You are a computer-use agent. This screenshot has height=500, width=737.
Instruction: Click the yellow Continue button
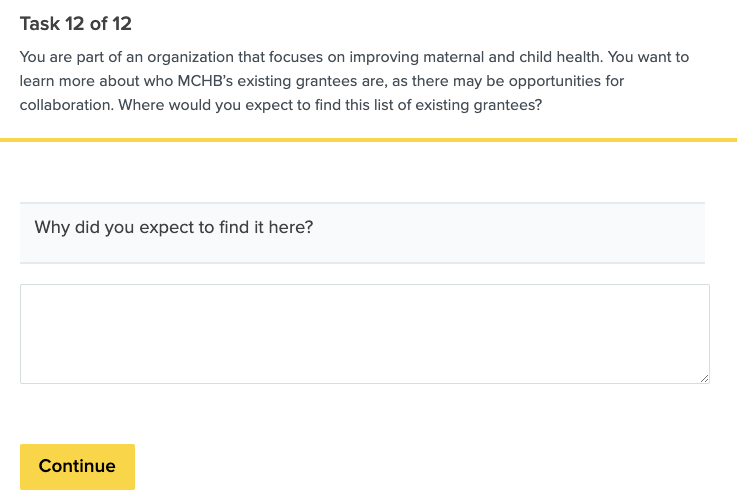tap(77, 466)
